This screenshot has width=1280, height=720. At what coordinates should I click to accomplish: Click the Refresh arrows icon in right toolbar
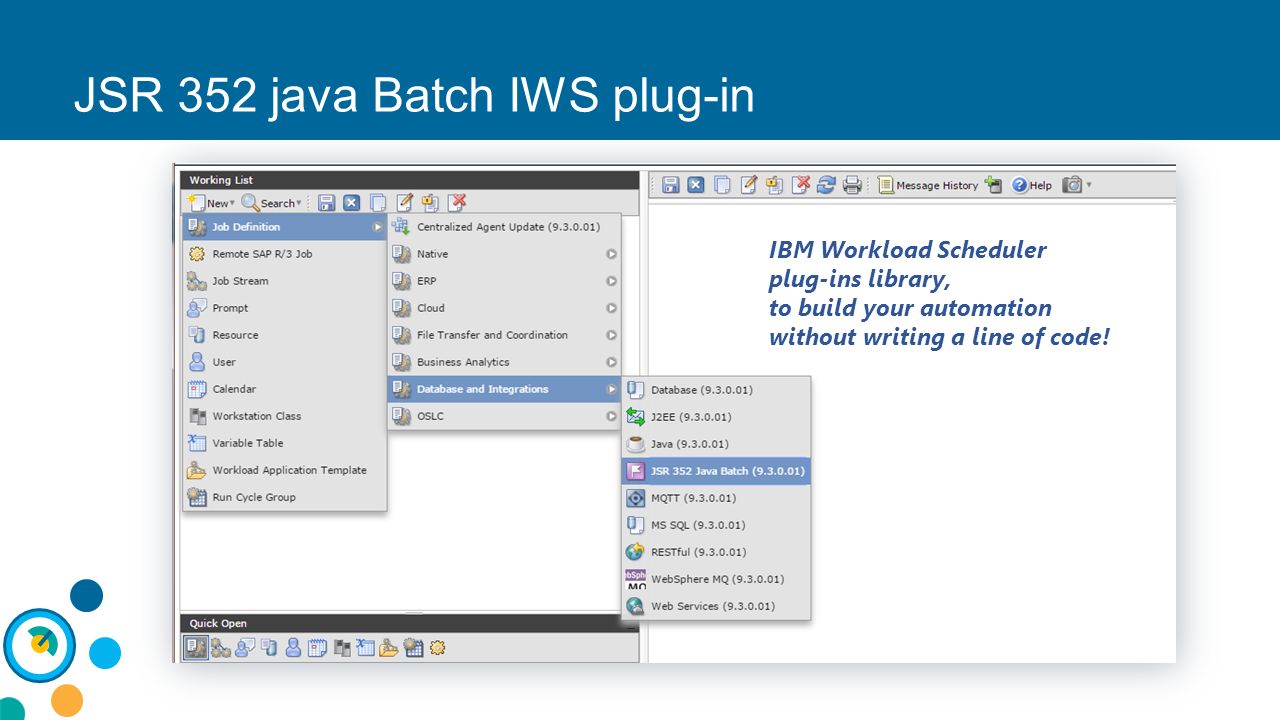click(x=826, y=185)
